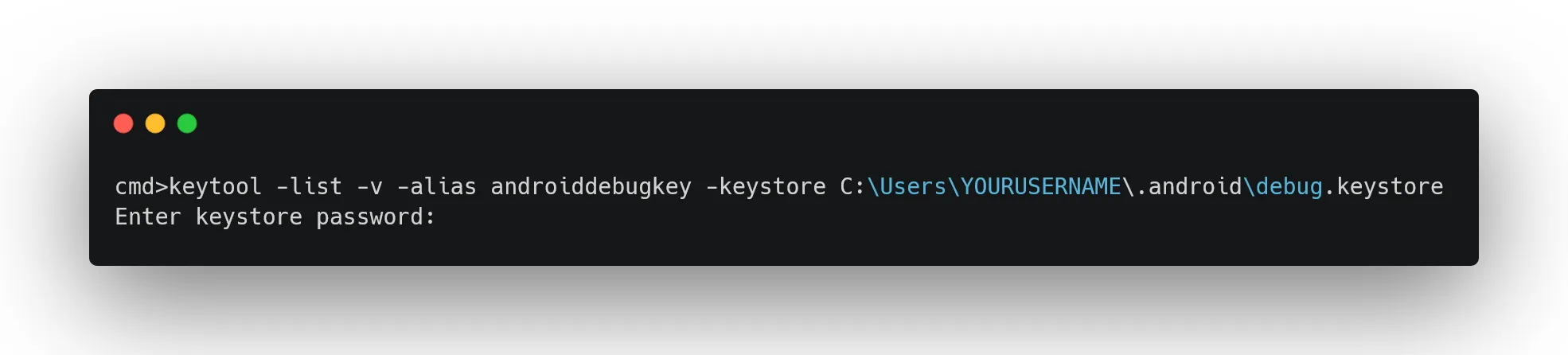Click the -keystore option in command
Image resolution: width=1568 pixels, height=355 pixels.
pyautogui.click(x=766, y=187)
